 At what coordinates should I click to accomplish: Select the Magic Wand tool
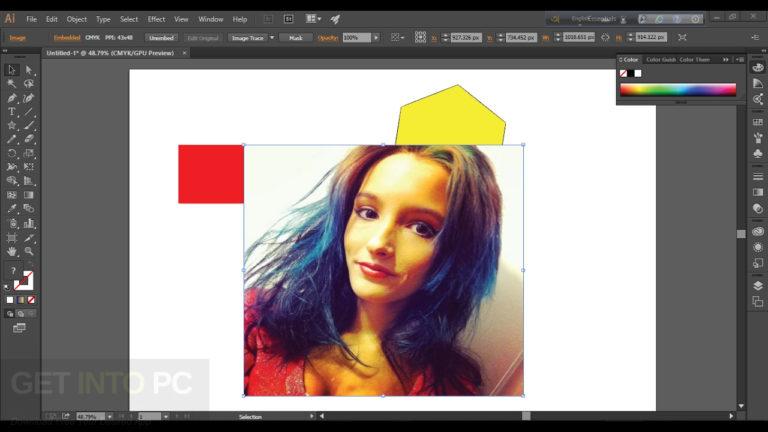click(12, 84)
